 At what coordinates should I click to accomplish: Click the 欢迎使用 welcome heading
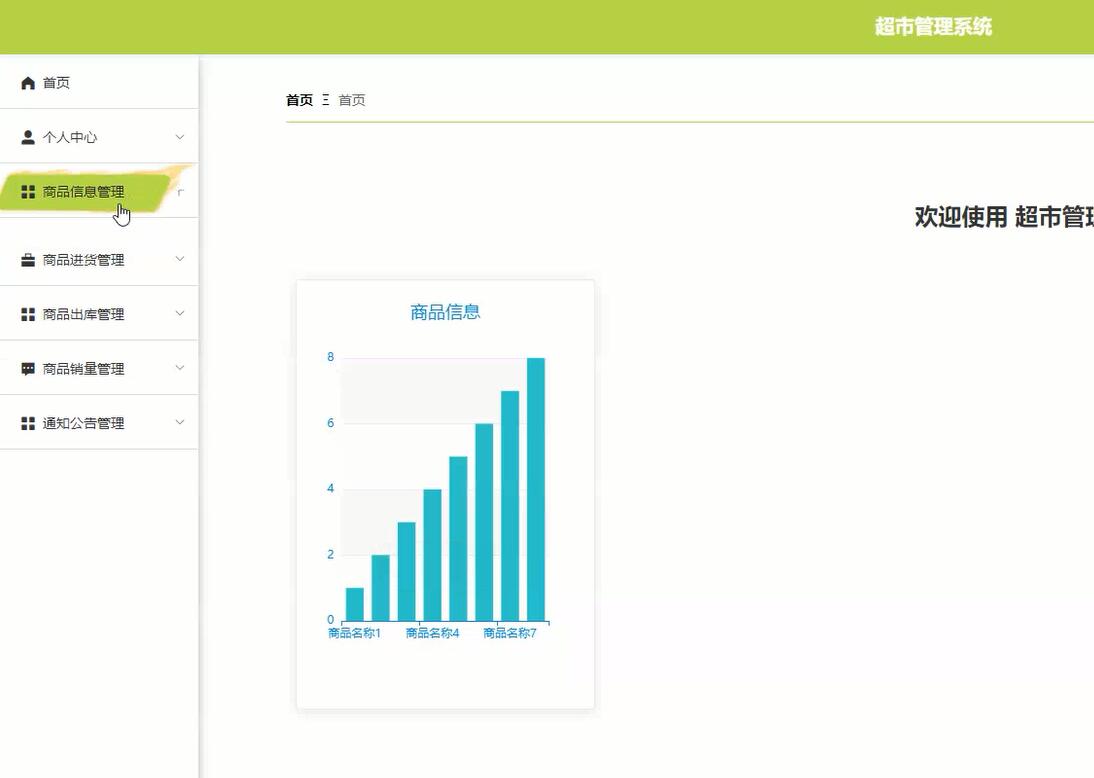1004,217
